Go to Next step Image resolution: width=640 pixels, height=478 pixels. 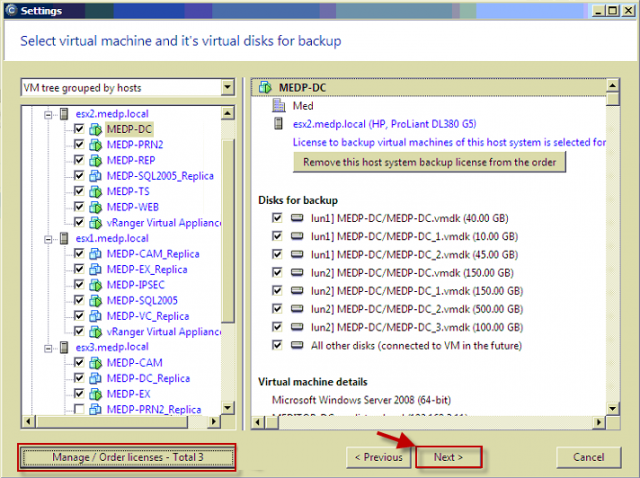(x=449, y=457)
